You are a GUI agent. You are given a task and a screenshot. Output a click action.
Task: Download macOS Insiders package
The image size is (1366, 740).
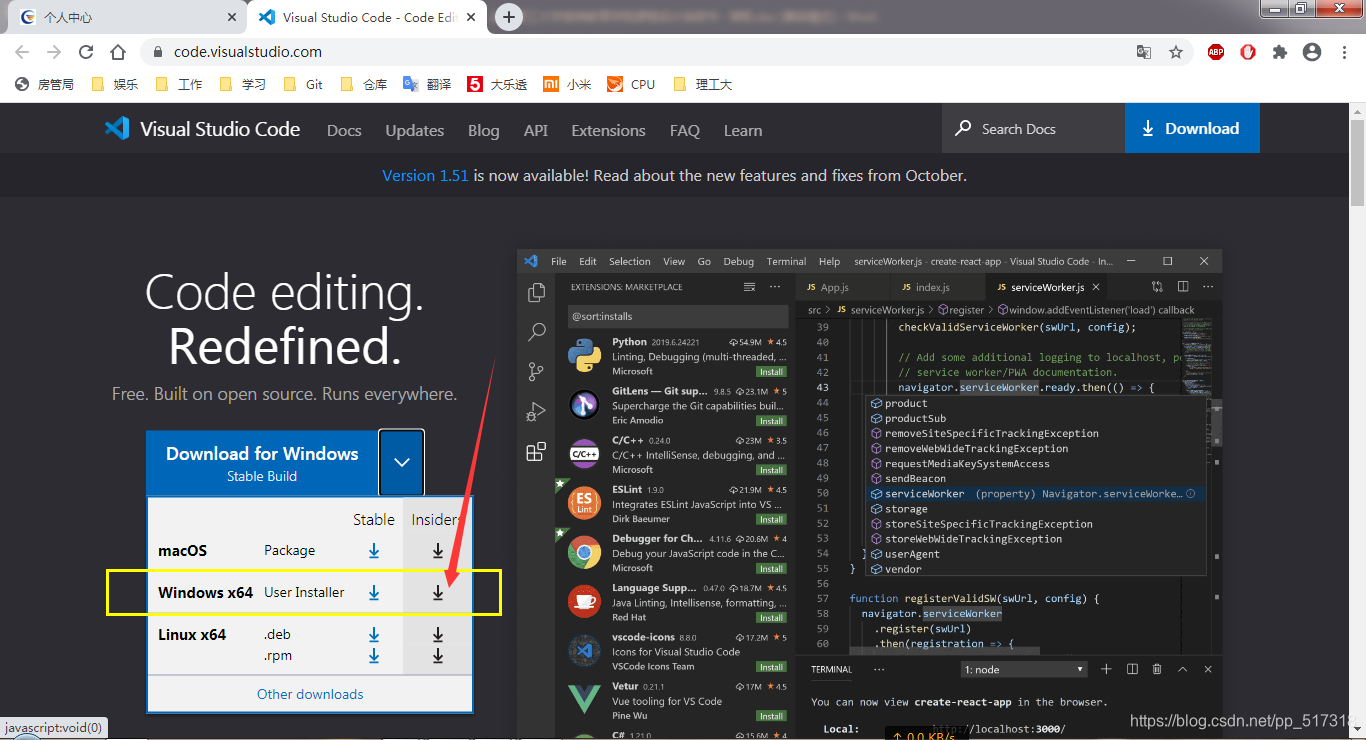pyautogui.click(x=438, y=551)
